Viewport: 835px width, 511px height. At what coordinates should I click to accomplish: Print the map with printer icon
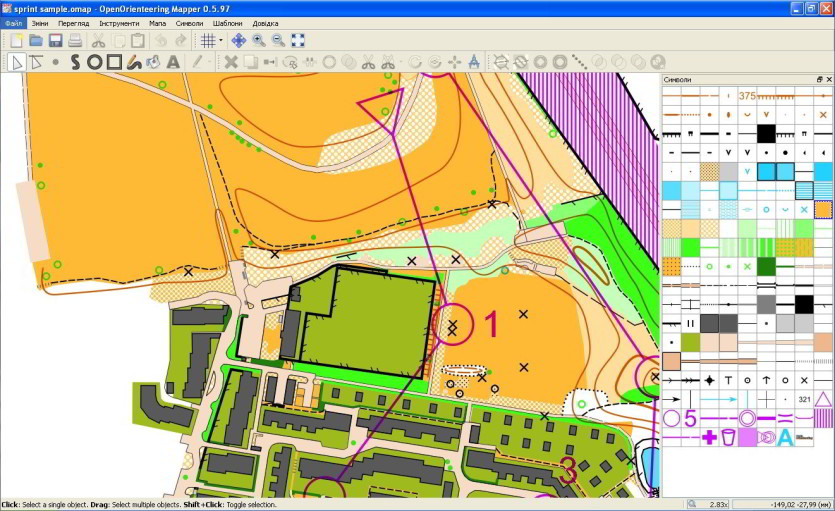(75, 40)
